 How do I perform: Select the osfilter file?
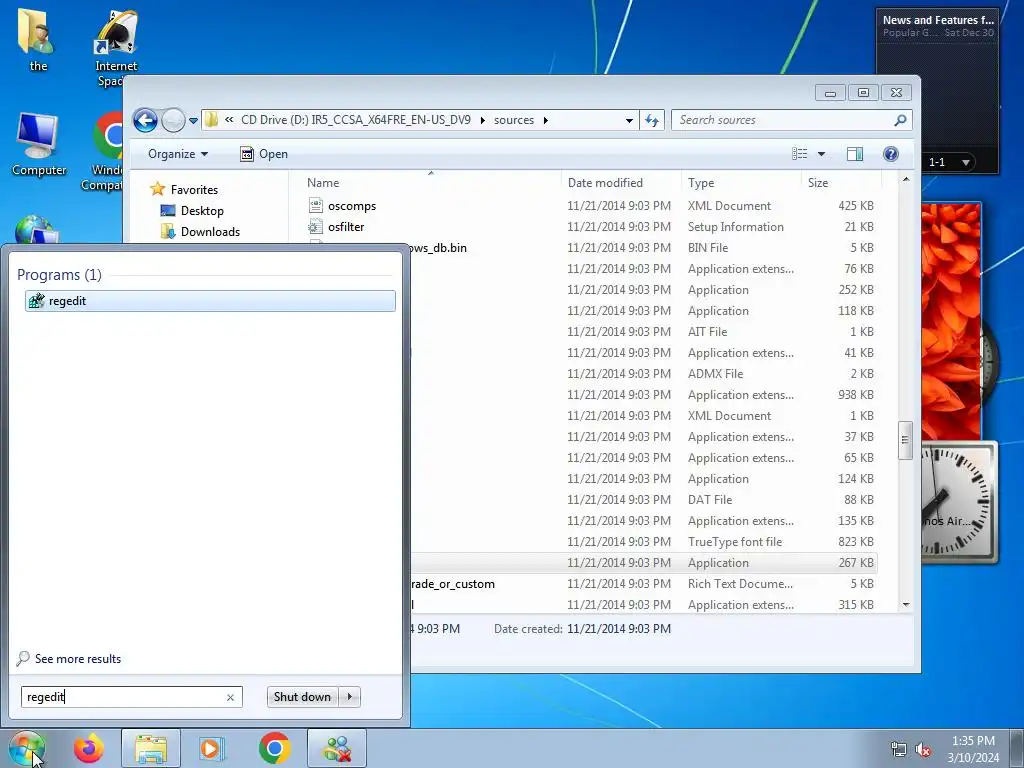345,227
